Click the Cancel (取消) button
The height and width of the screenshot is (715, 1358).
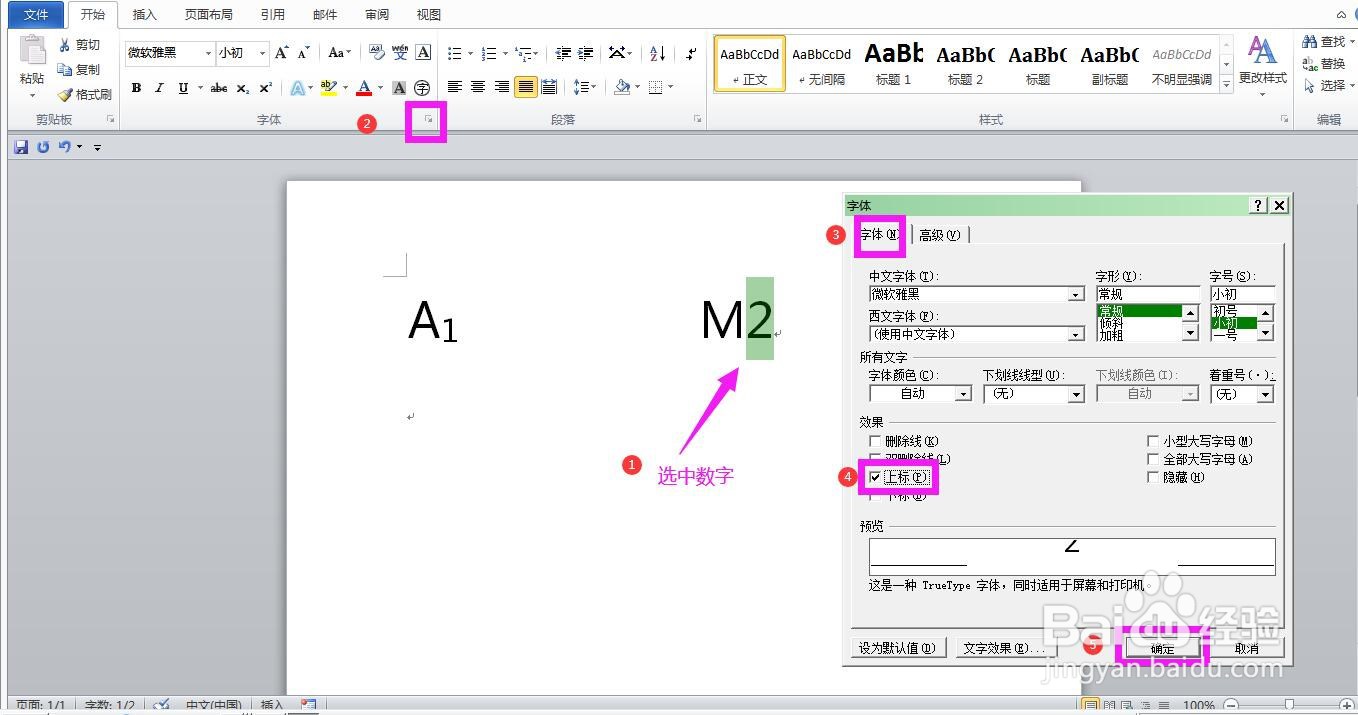[1246, 648]
